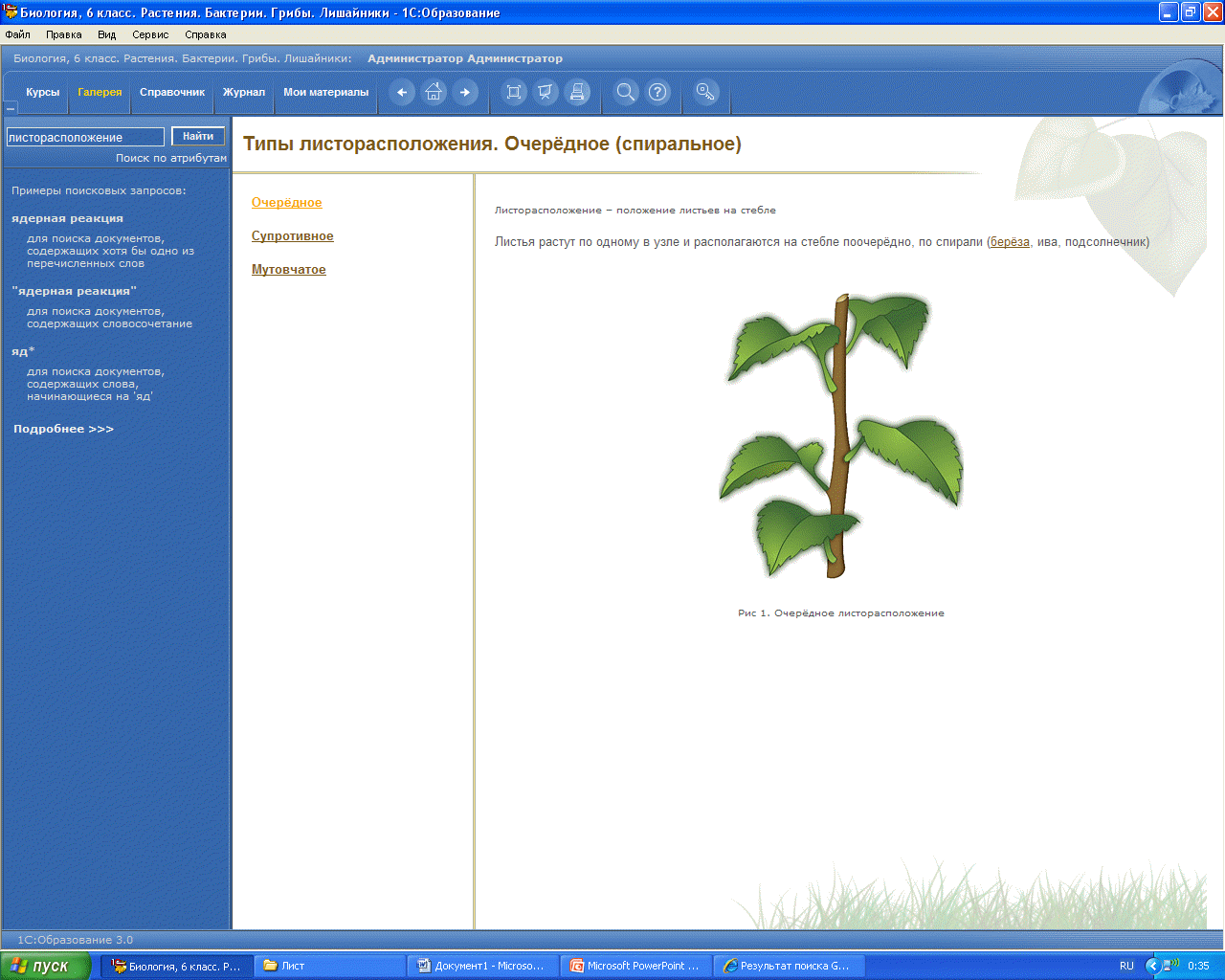Click the key icon in toolbar

[705, 93]
